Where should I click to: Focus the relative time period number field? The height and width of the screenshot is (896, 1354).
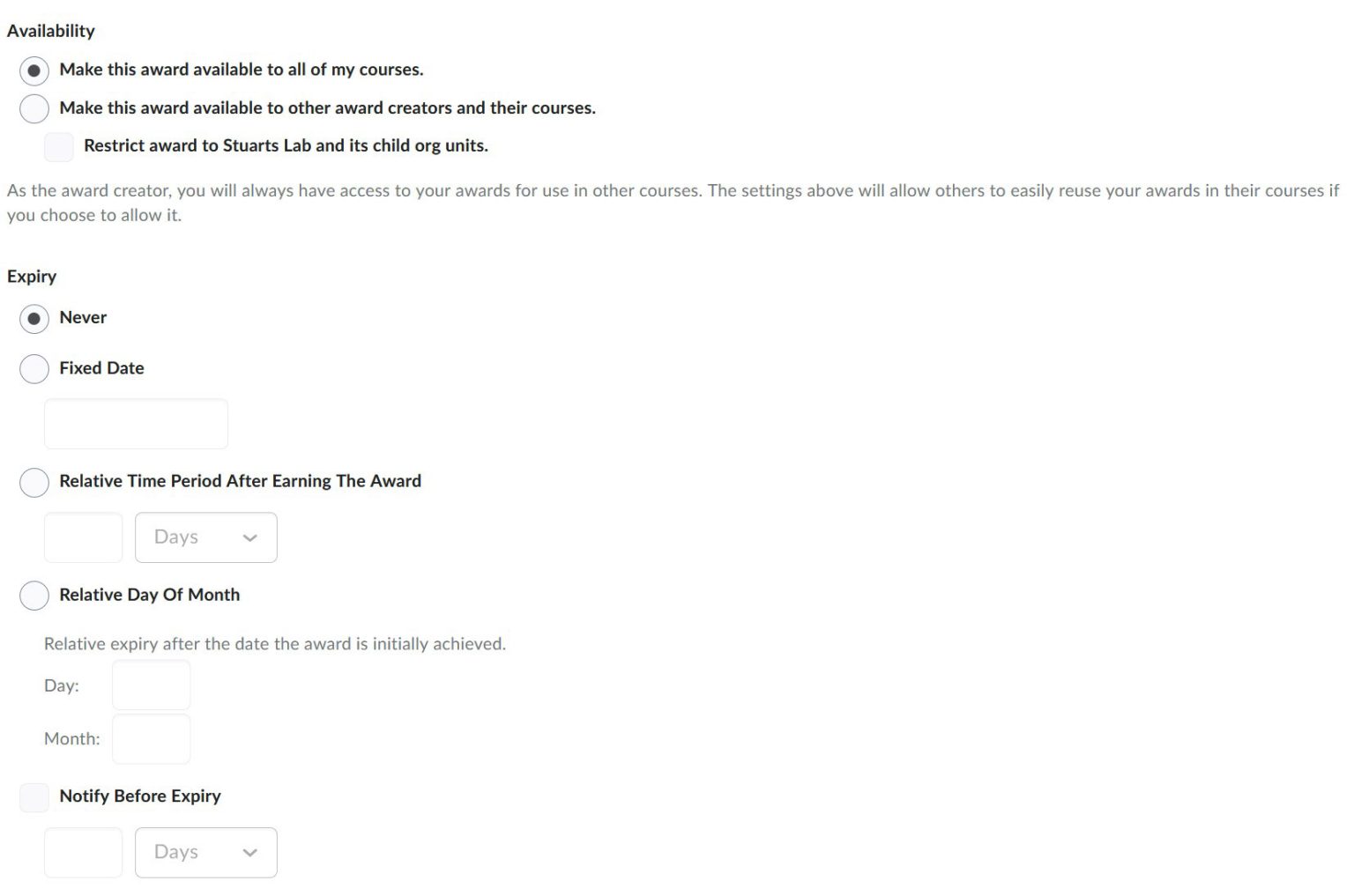point(84,537)
